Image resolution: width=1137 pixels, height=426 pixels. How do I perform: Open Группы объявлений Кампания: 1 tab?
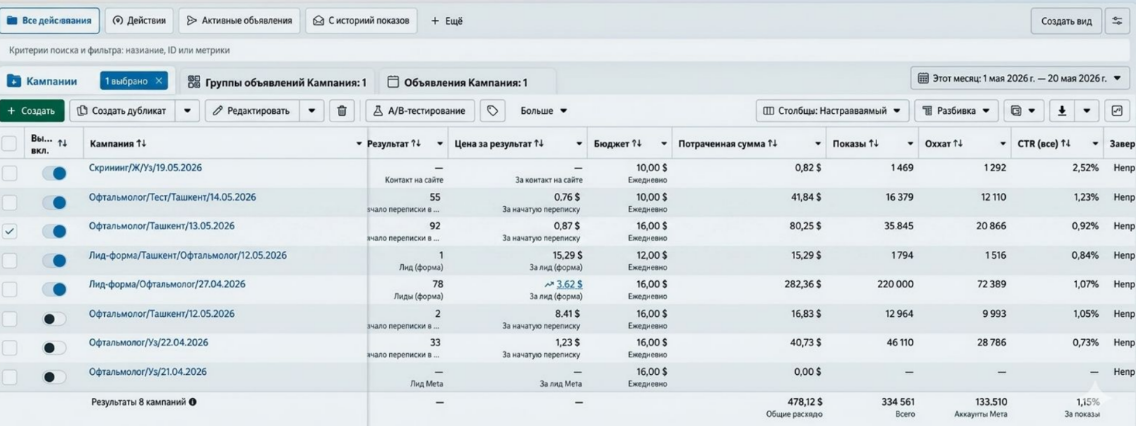(277, 82)
